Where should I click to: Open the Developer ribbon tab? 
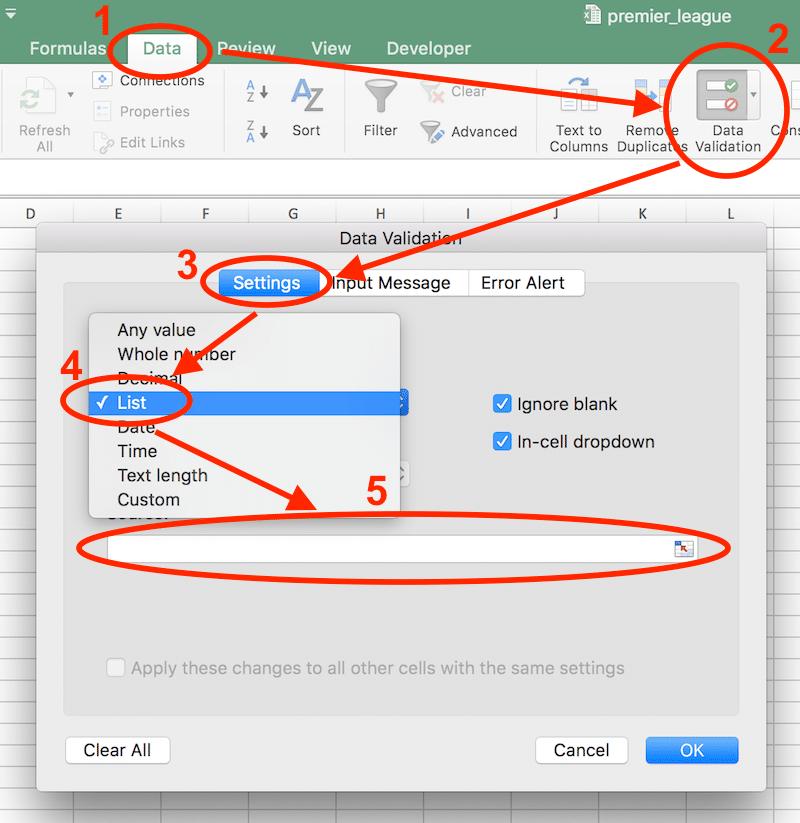pos(428,48)
